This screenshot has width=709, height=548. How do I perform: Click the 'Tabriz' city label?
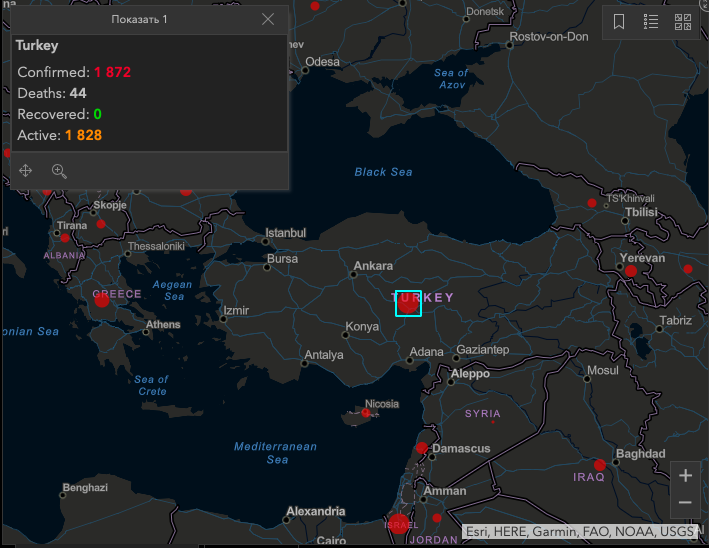point(676,321)
